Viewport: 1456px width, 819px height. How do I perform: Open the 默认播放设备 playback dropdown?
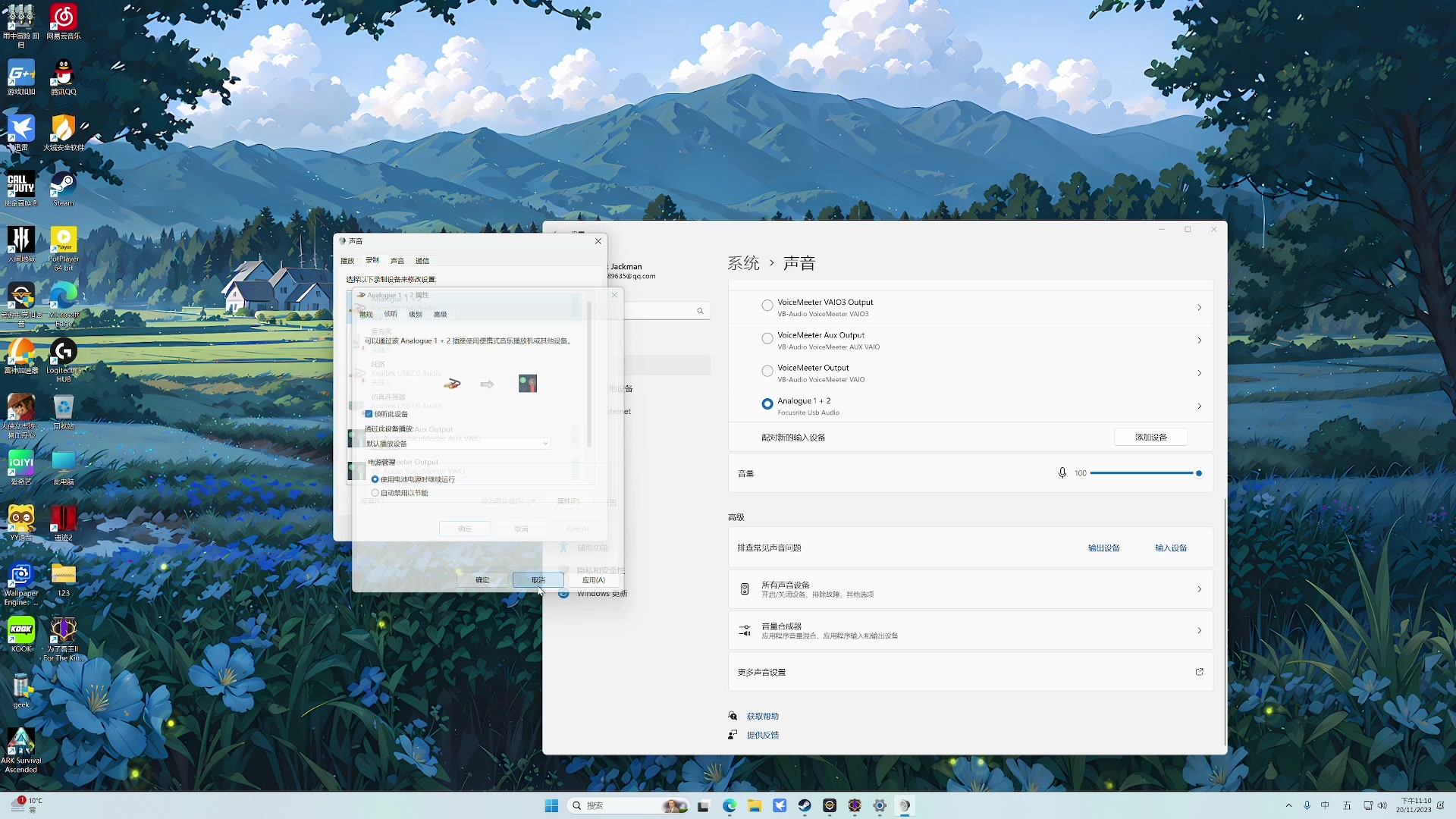click(457, 444)
